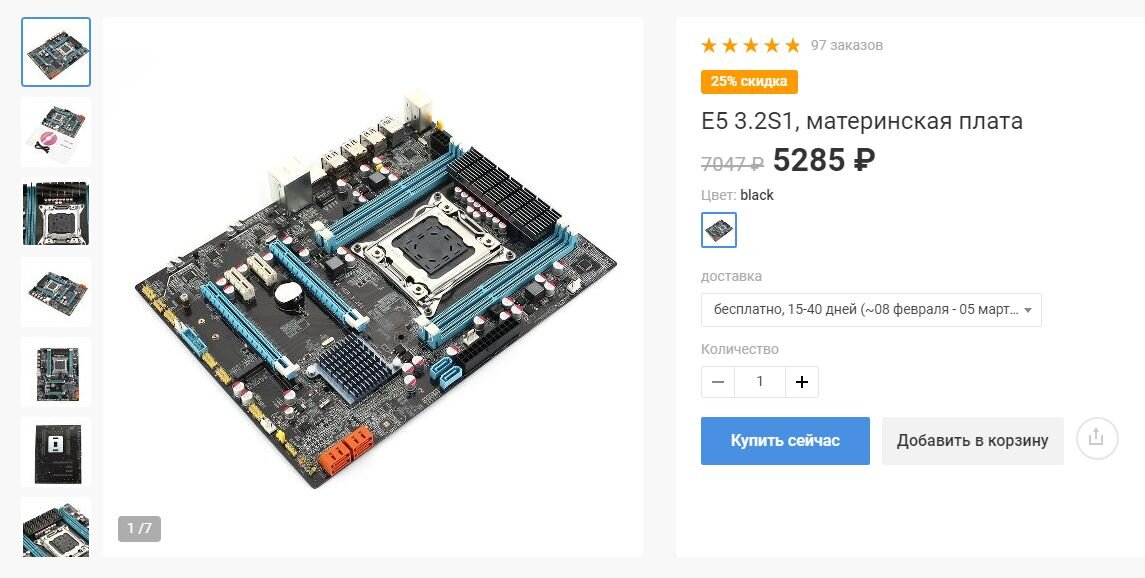
Task: Click the dropdown arrow in the доставка field
Action: (1027, 310)
